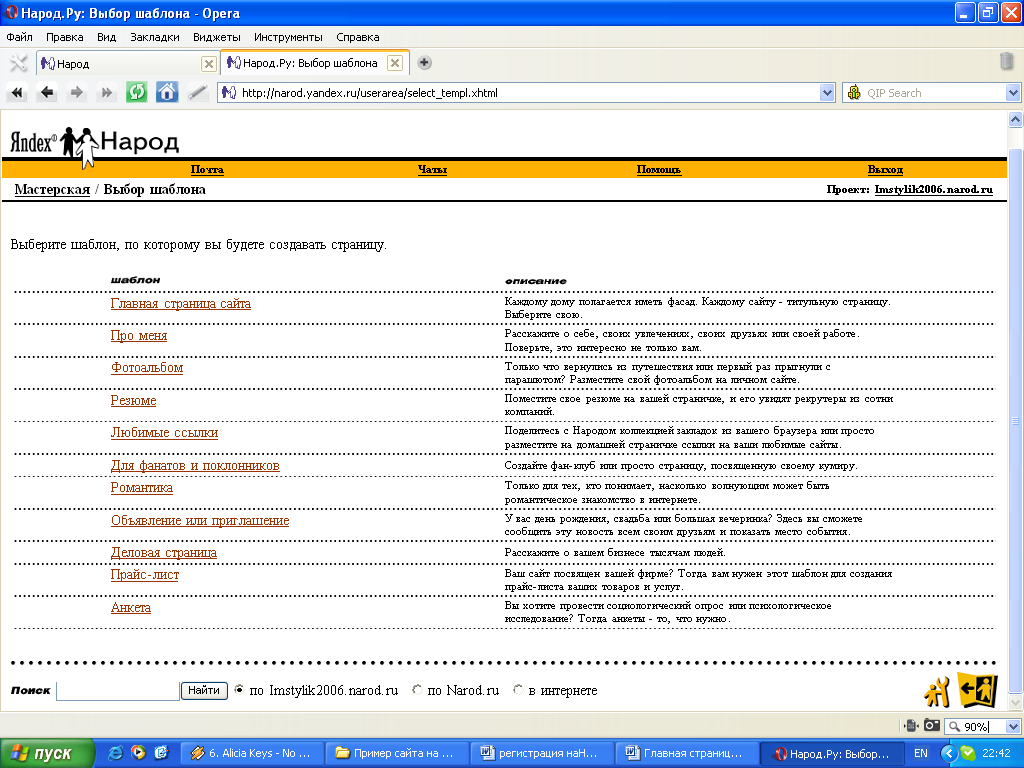Open the Закладки menu
Screen dimensions: 1024x768
(x=155, y=37)
